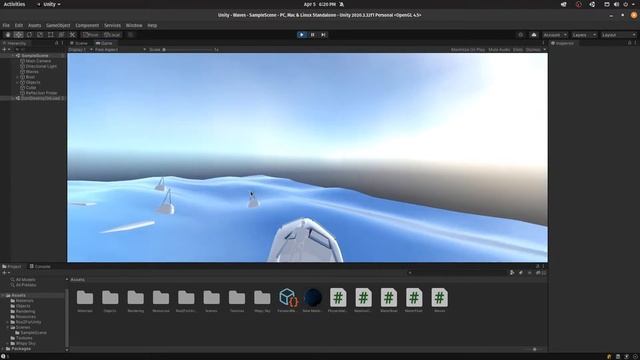The height and width of the screenshot is (360, 640).
Task: Select All Prefabs saved search
Action: (x=26, y=285)
